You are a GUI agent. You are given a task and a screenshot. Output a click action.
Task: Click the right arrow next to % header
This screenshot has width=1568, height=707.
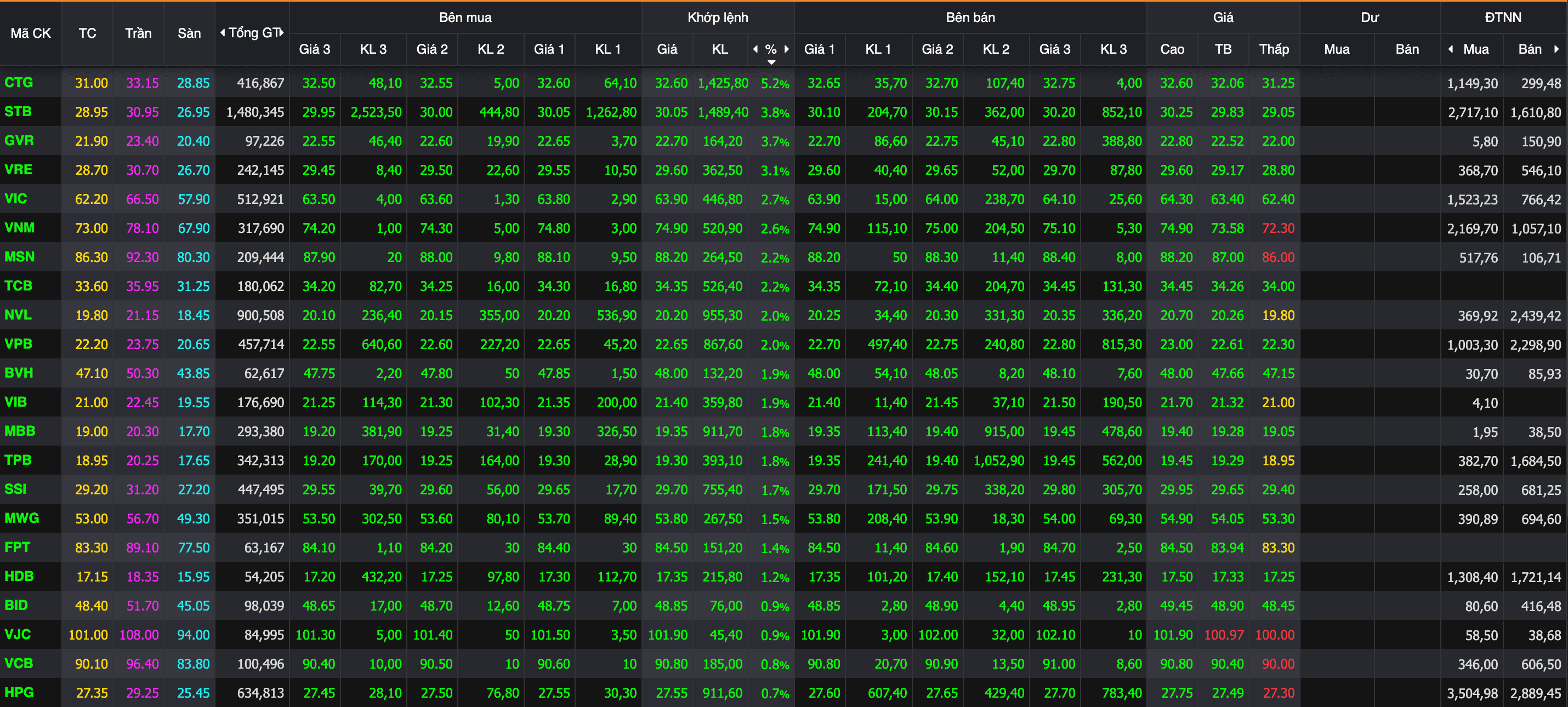pos(786,49)
